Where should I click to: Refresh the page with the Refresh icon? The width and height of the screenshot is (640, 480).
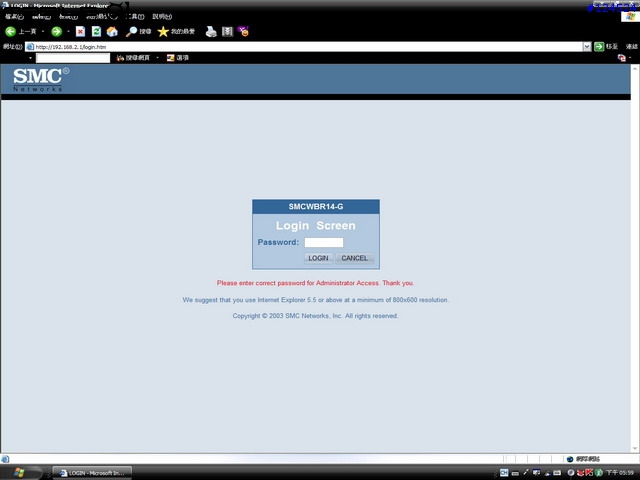coord(96,31)
